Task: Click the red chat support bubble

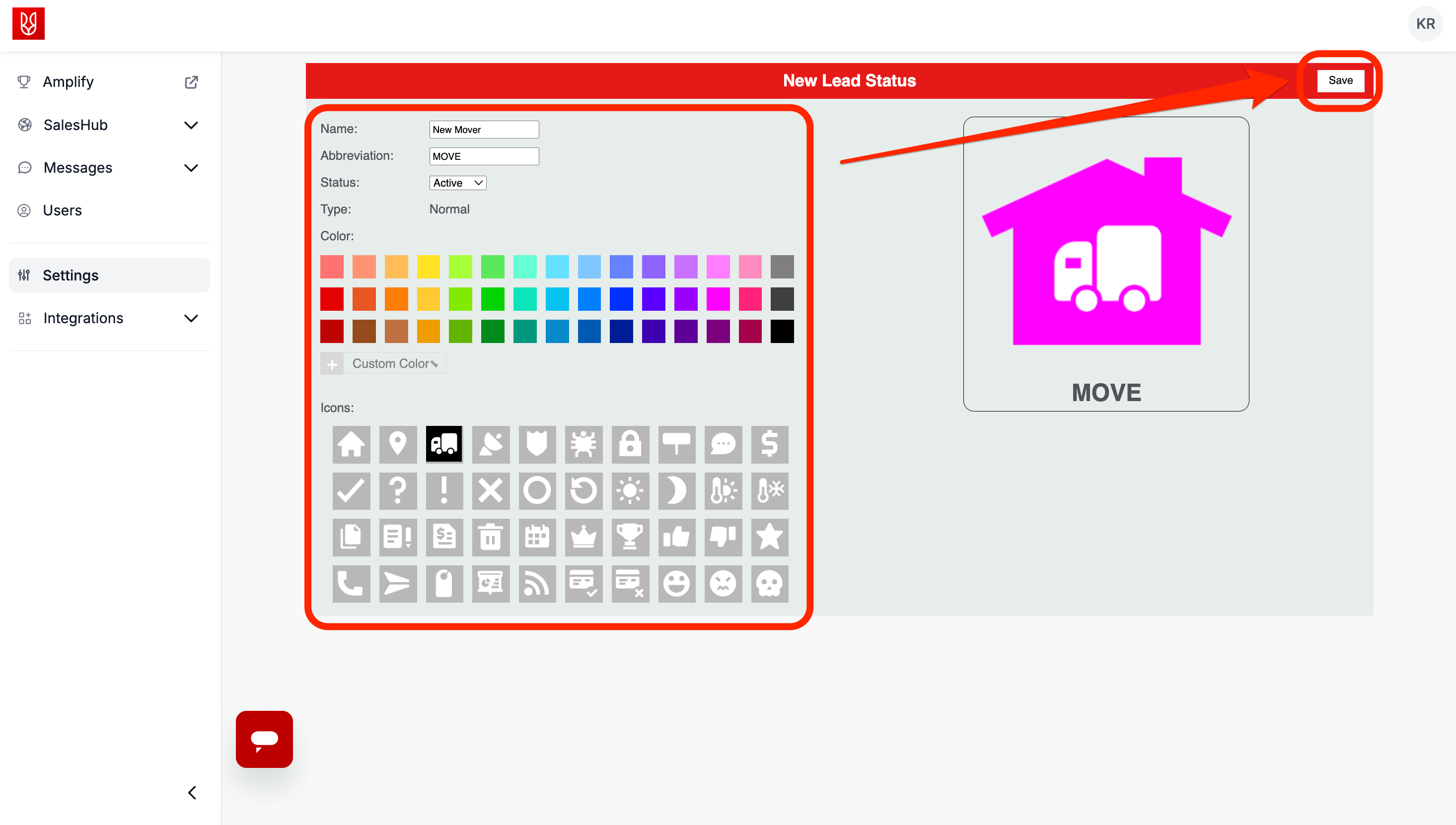Action: point(264,739)
